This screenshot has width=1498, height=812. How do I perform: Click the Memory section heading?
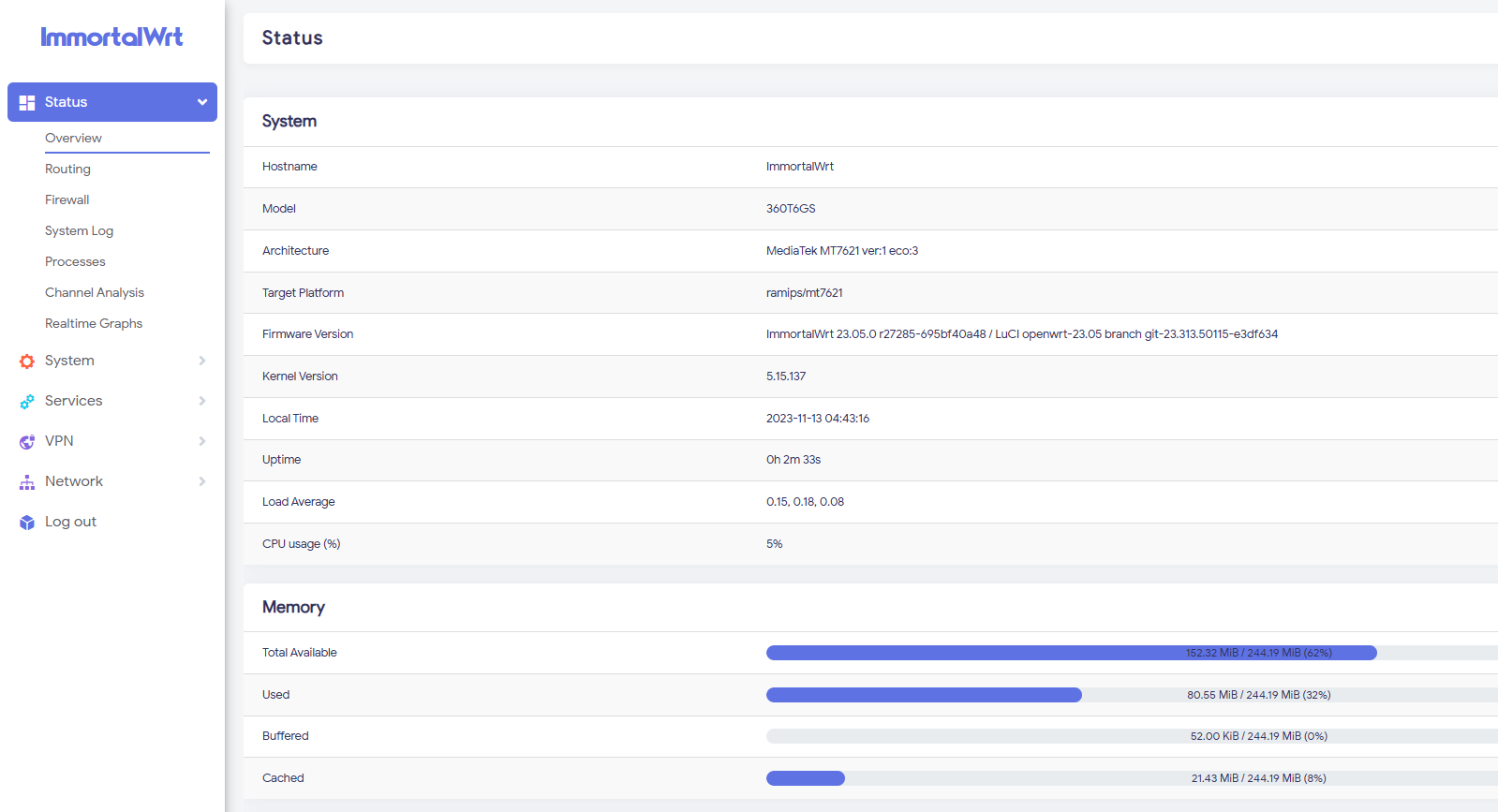[x=293, y=607]
